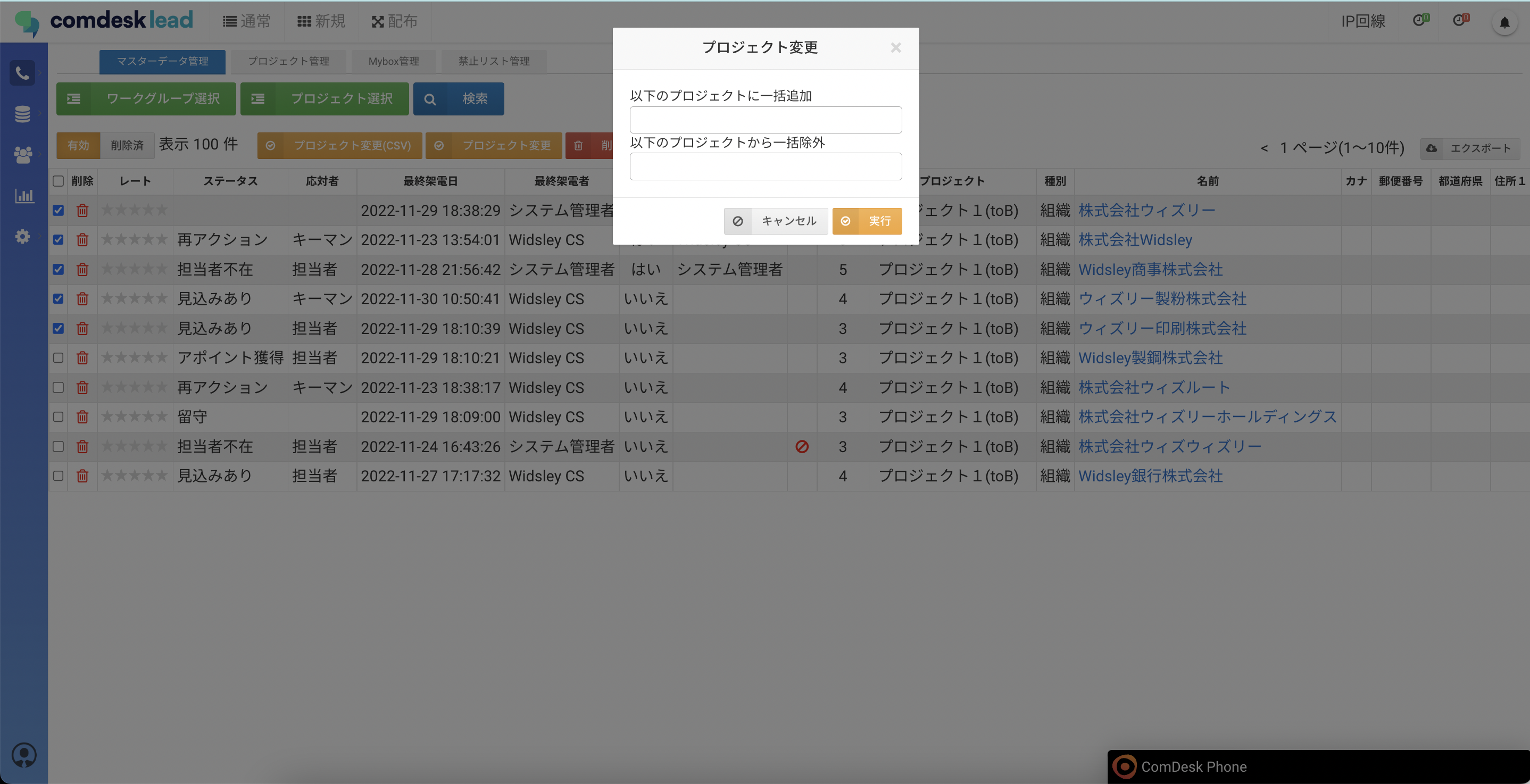Click the phone icon in left sidebar
This screenshot has width=1530, height=784.
[x=22, y=73]
